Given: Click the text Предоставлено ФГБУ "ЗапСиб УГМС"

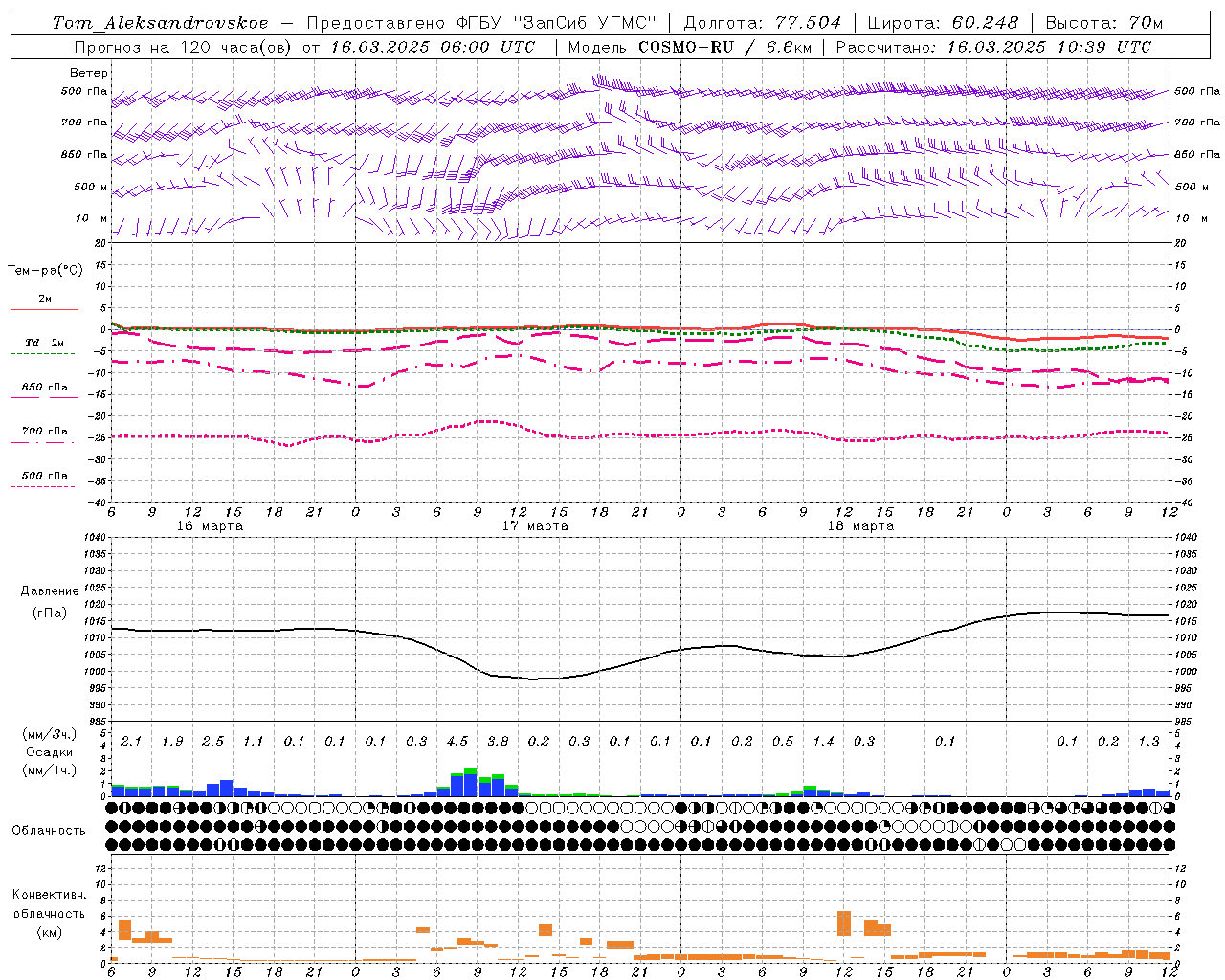Looking at the screenshot, I should [482, 23].
